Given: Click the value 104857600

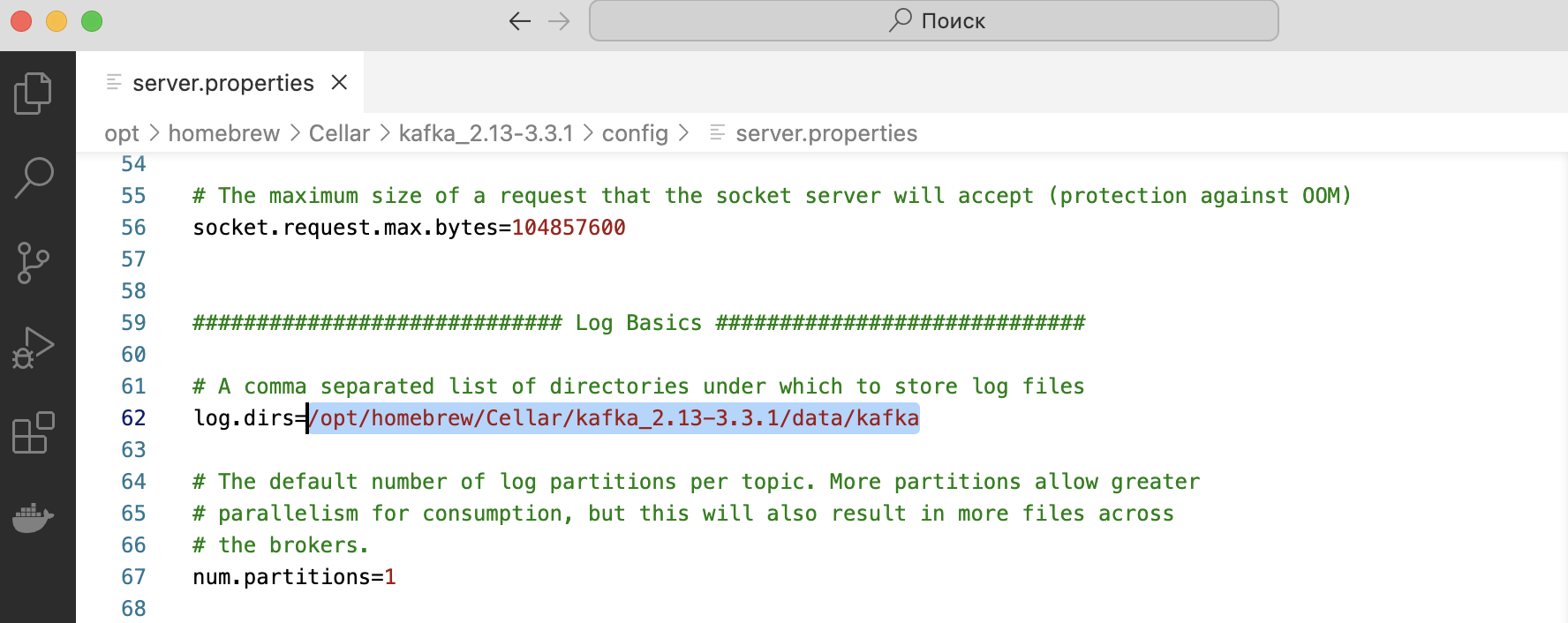Looking at the screenshot, I should [569, 227].
